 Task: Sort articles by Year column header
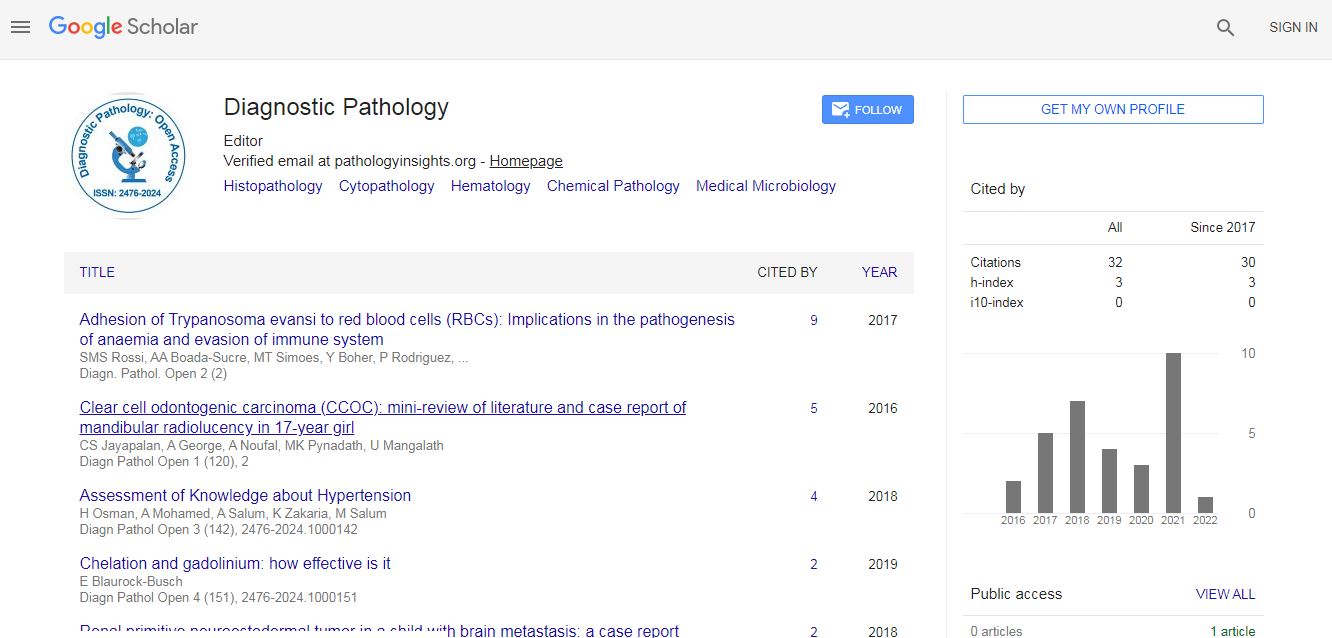pyautogui.click(x=879, y=272)
